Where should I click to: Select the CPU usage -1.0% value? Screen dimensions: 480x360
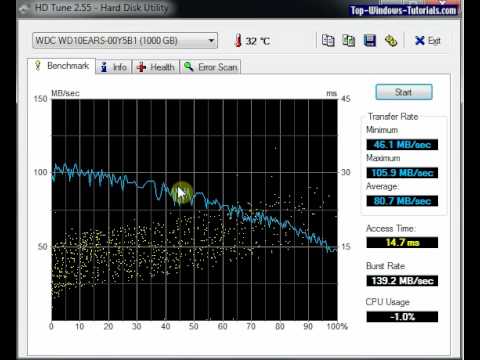pos(402,316)
